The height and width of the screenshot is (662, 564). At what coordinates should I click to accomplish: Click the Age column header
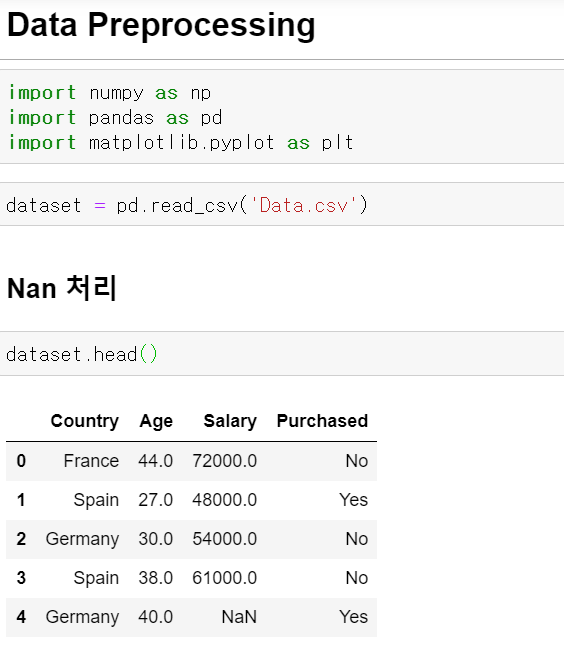click(156, 421)
